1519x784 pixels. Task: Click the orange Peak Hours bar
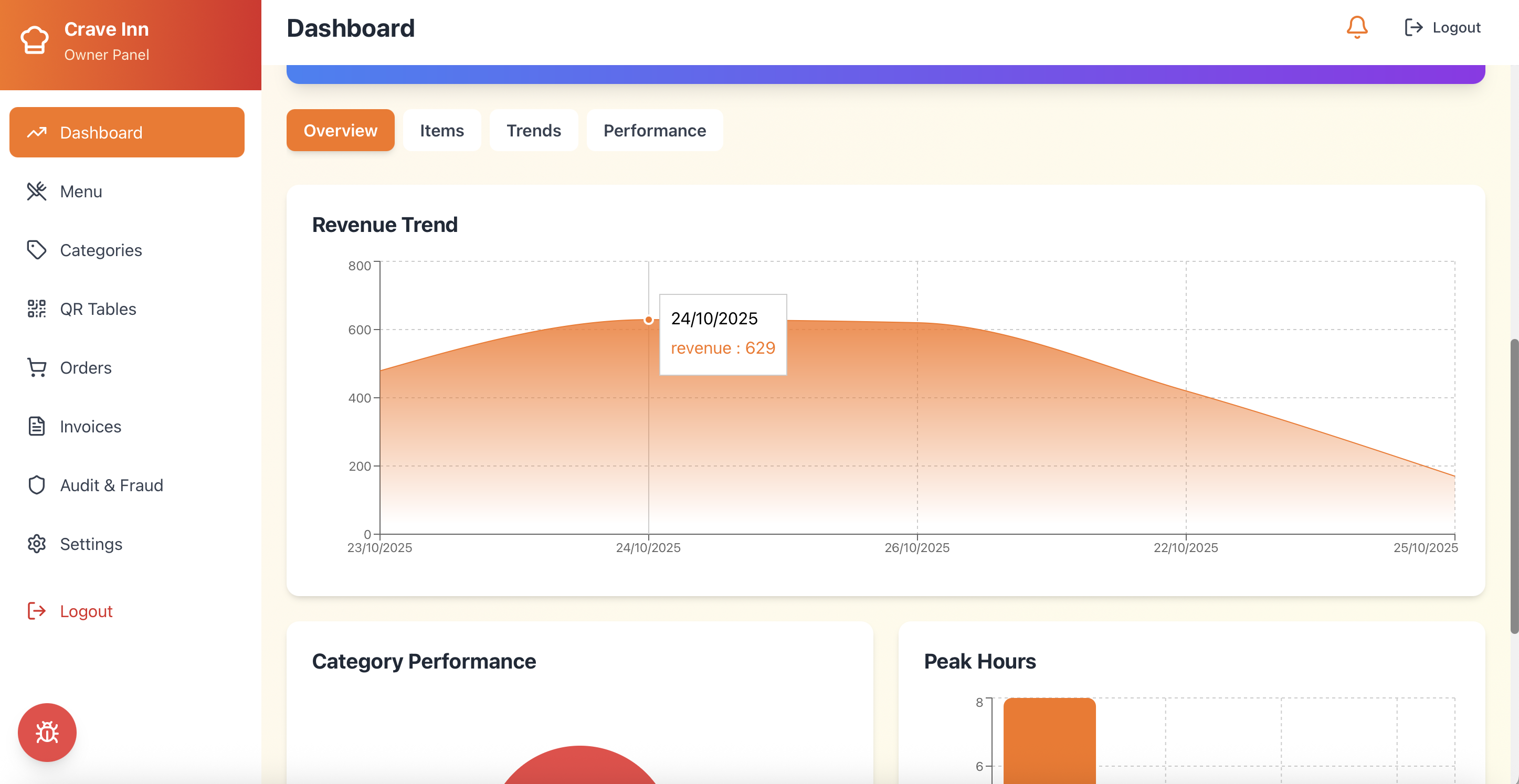[x=1050, y=740]
